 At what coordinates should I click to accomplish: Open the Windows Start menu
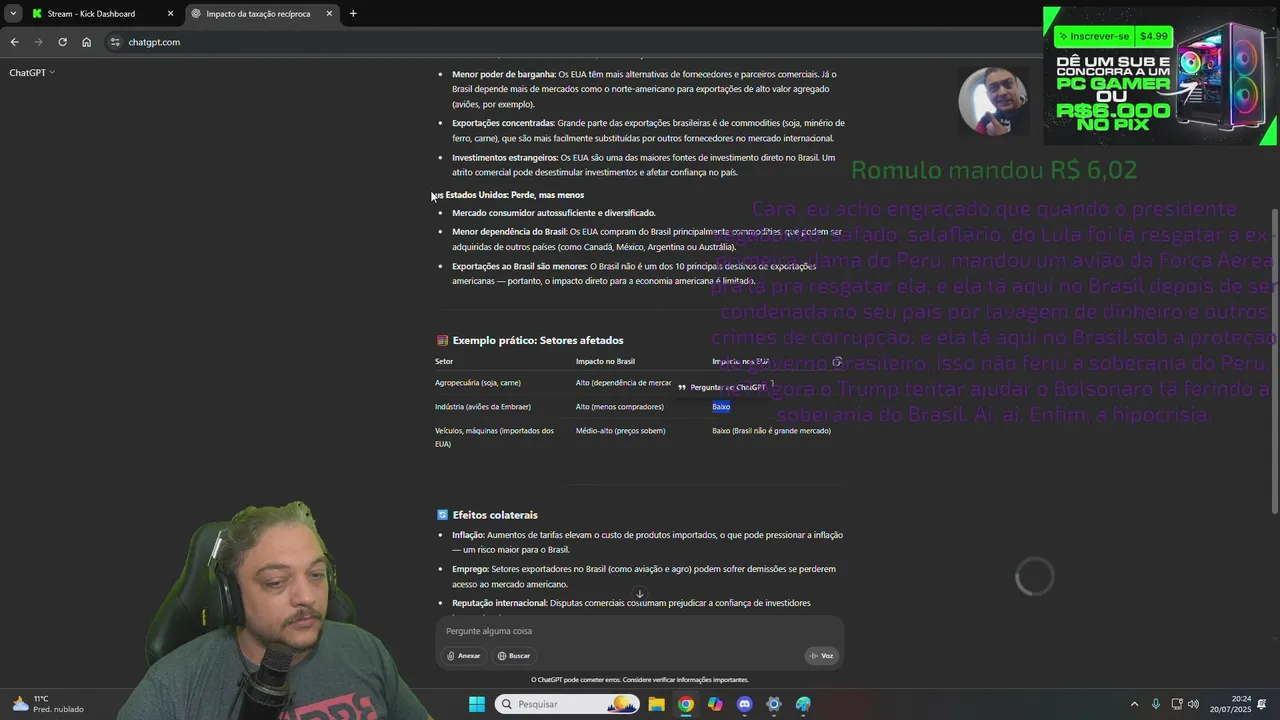click(x=477, y=704)
